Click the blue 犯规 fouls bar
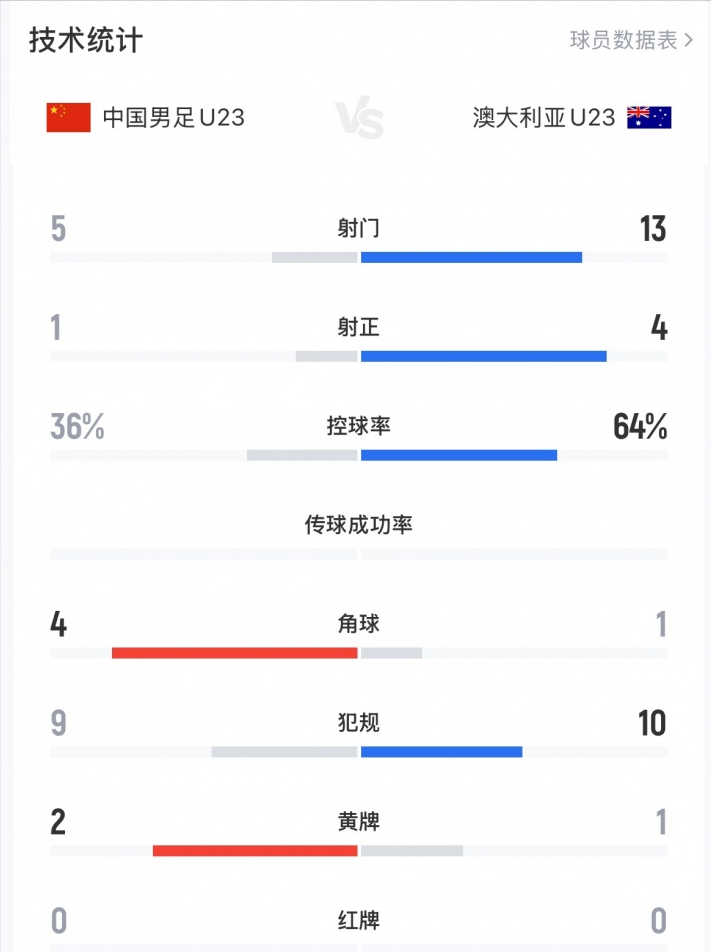 [441, 752]
